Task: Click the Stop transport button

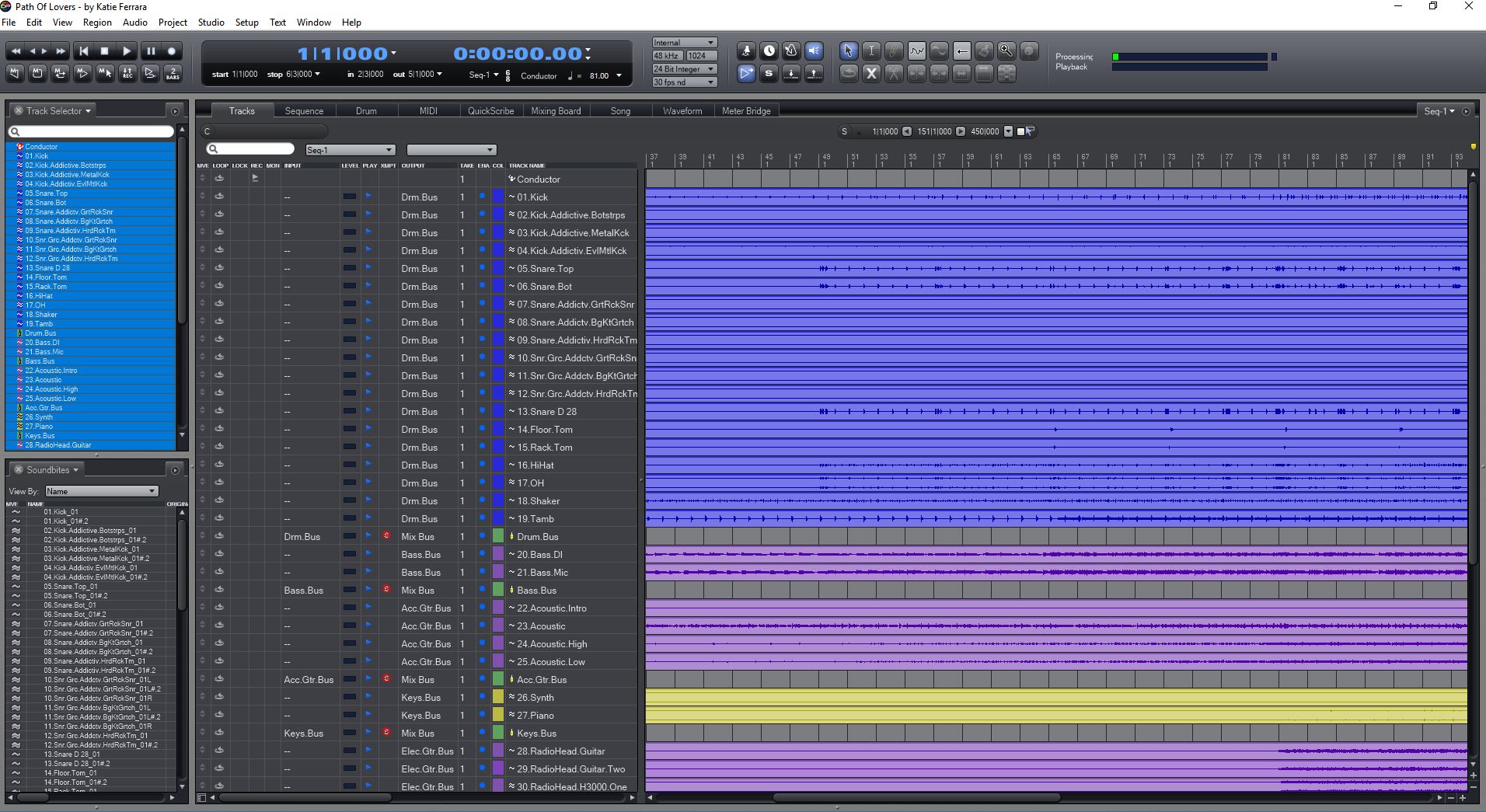Action: coord(105,51)
